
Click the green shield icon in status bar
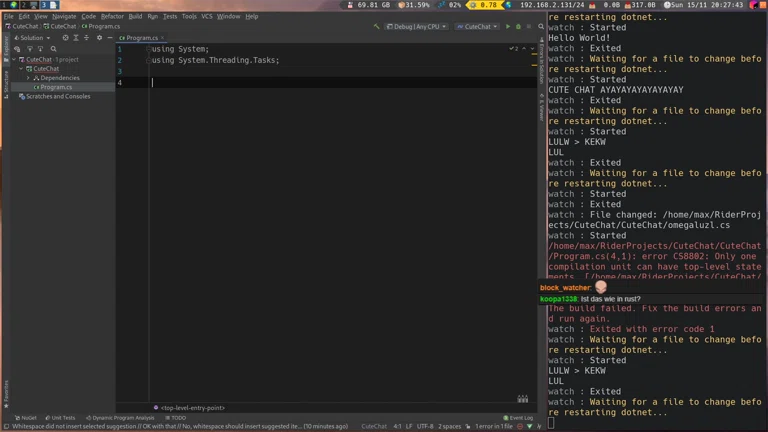(x=529, y=427)
